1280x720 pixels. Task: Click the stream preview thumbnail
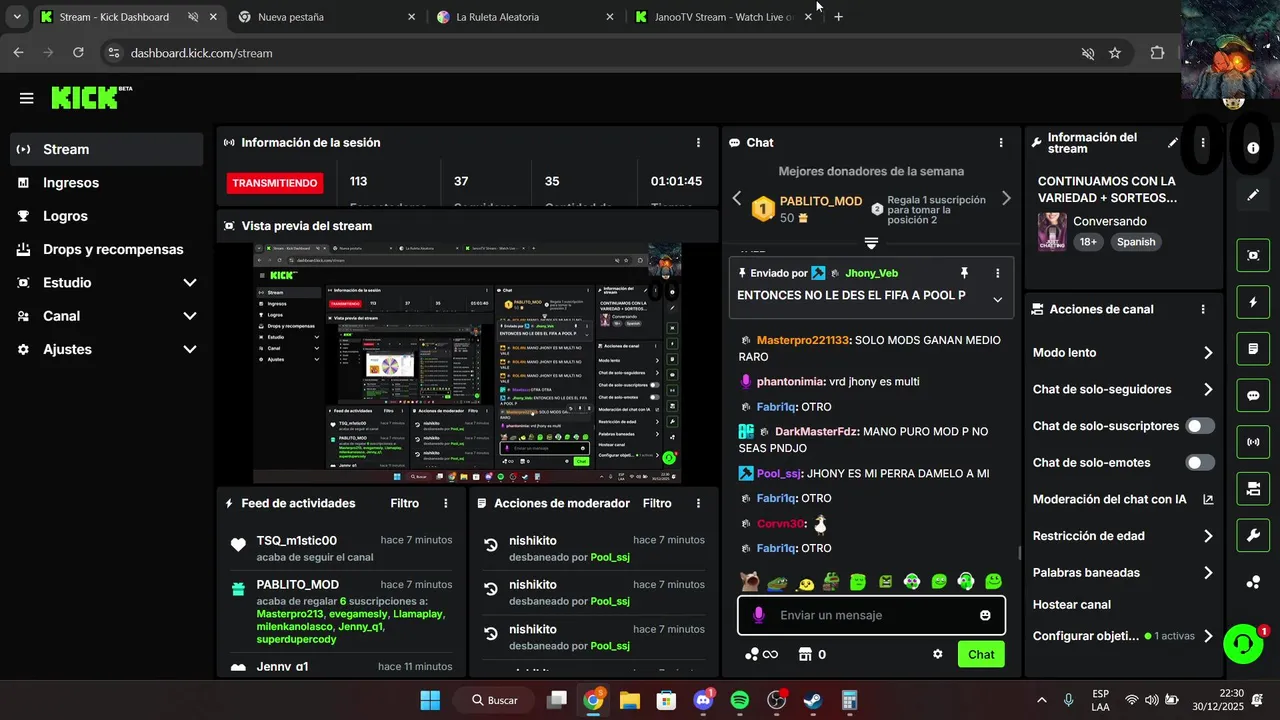click(467, 363)
